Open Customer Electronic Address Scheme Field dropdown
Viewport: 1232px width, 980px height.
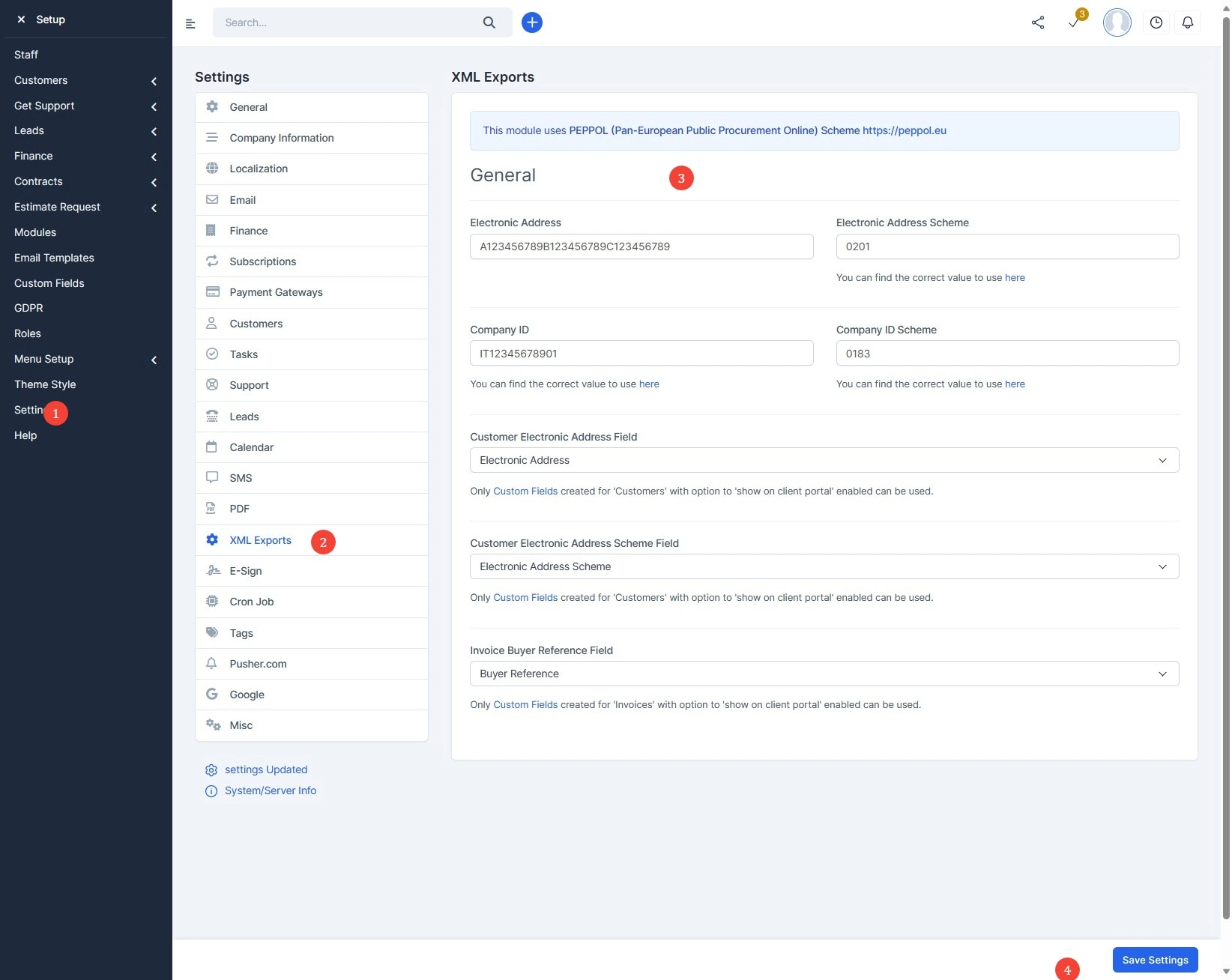coord(824,566)
